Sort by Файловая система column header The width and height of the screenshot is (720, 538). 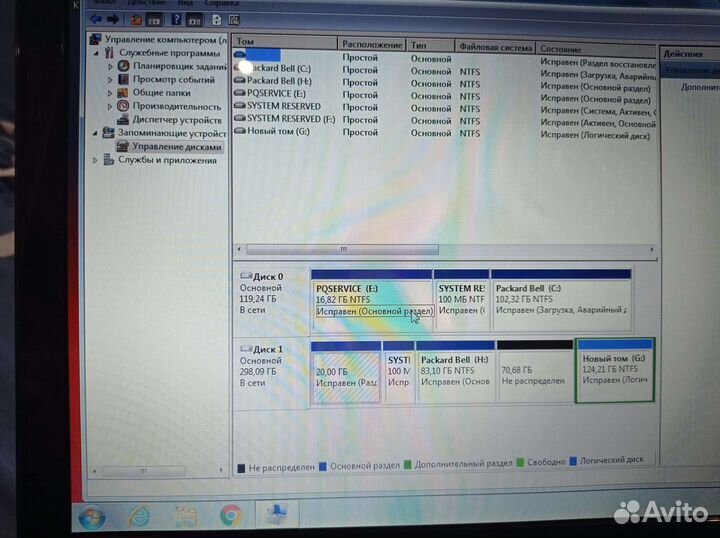point(495,47)
